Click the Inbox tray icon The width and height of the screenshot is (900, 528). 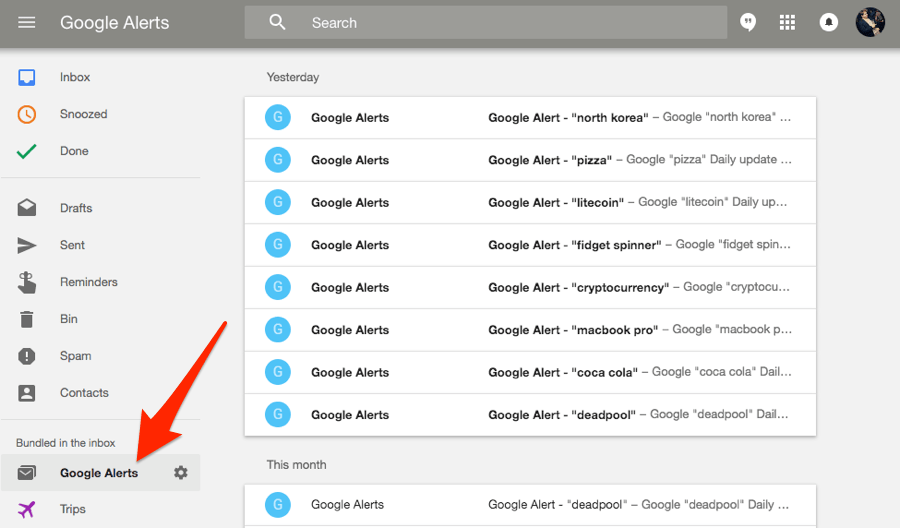26,77
